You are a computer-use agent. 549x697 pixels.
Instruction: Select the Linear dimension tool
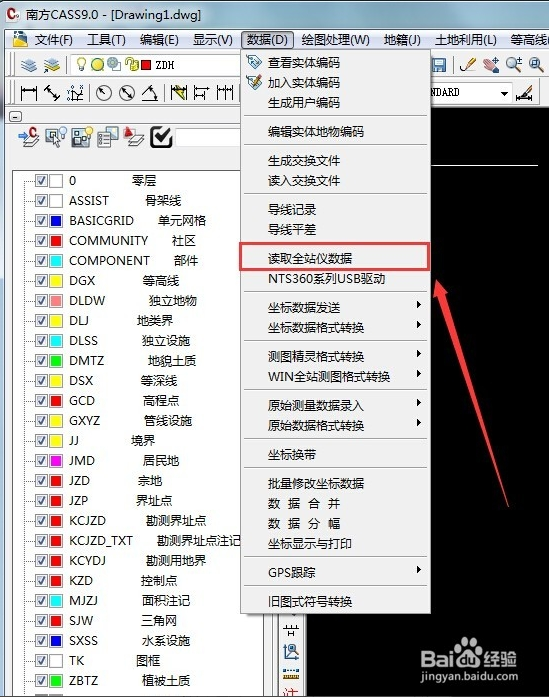point(29,93)
